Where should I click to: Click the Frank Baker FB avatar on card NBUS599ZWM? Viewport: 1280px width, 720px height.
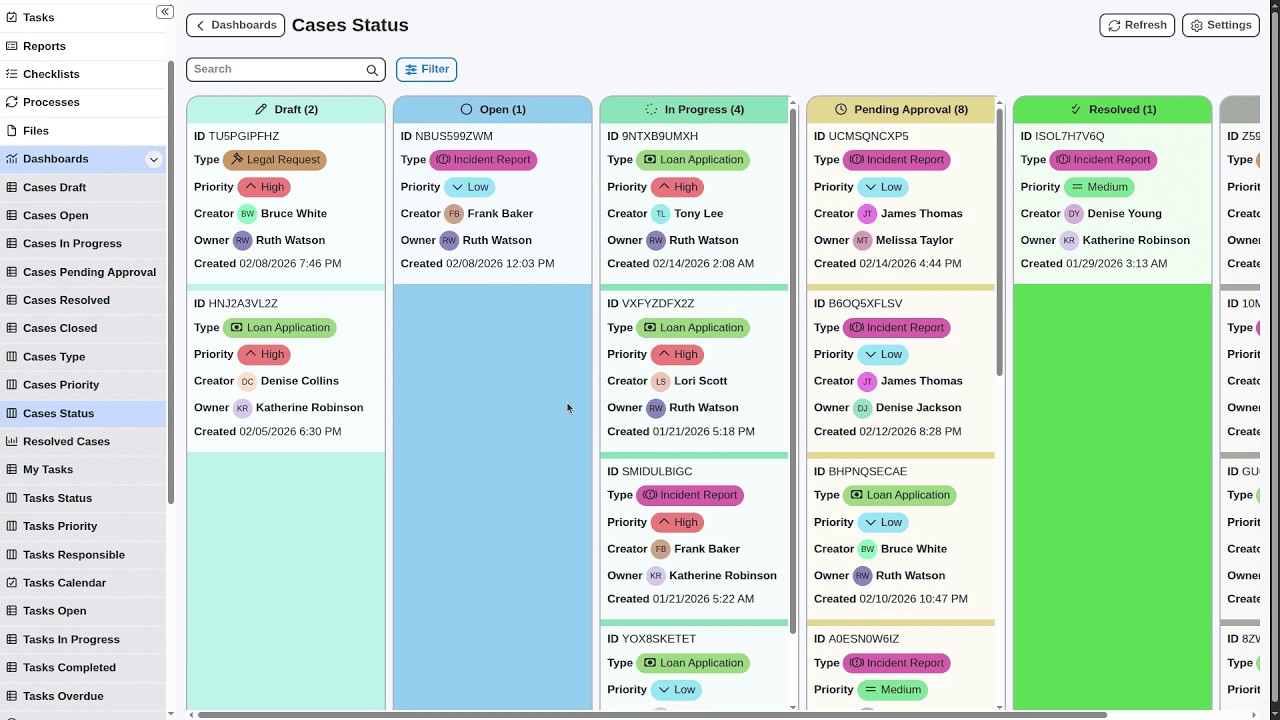click(454, 214)
